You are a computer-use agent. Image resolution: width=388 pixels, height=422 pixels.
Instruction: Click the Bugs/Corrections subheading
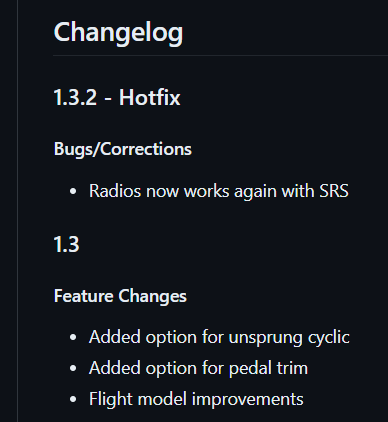123,149
